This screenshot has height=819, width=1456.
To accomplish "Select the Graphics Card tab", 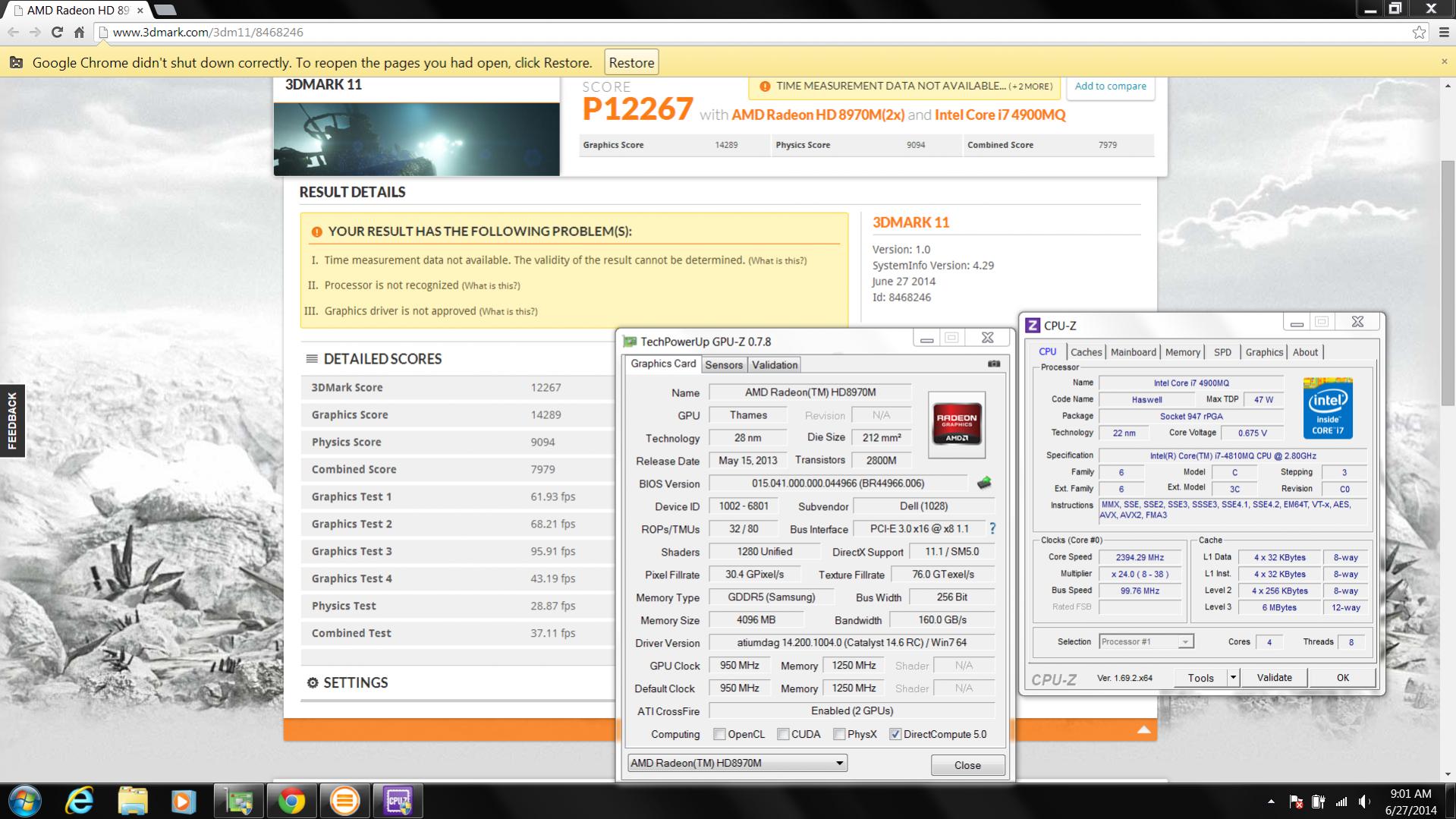I will click(663, 364).
